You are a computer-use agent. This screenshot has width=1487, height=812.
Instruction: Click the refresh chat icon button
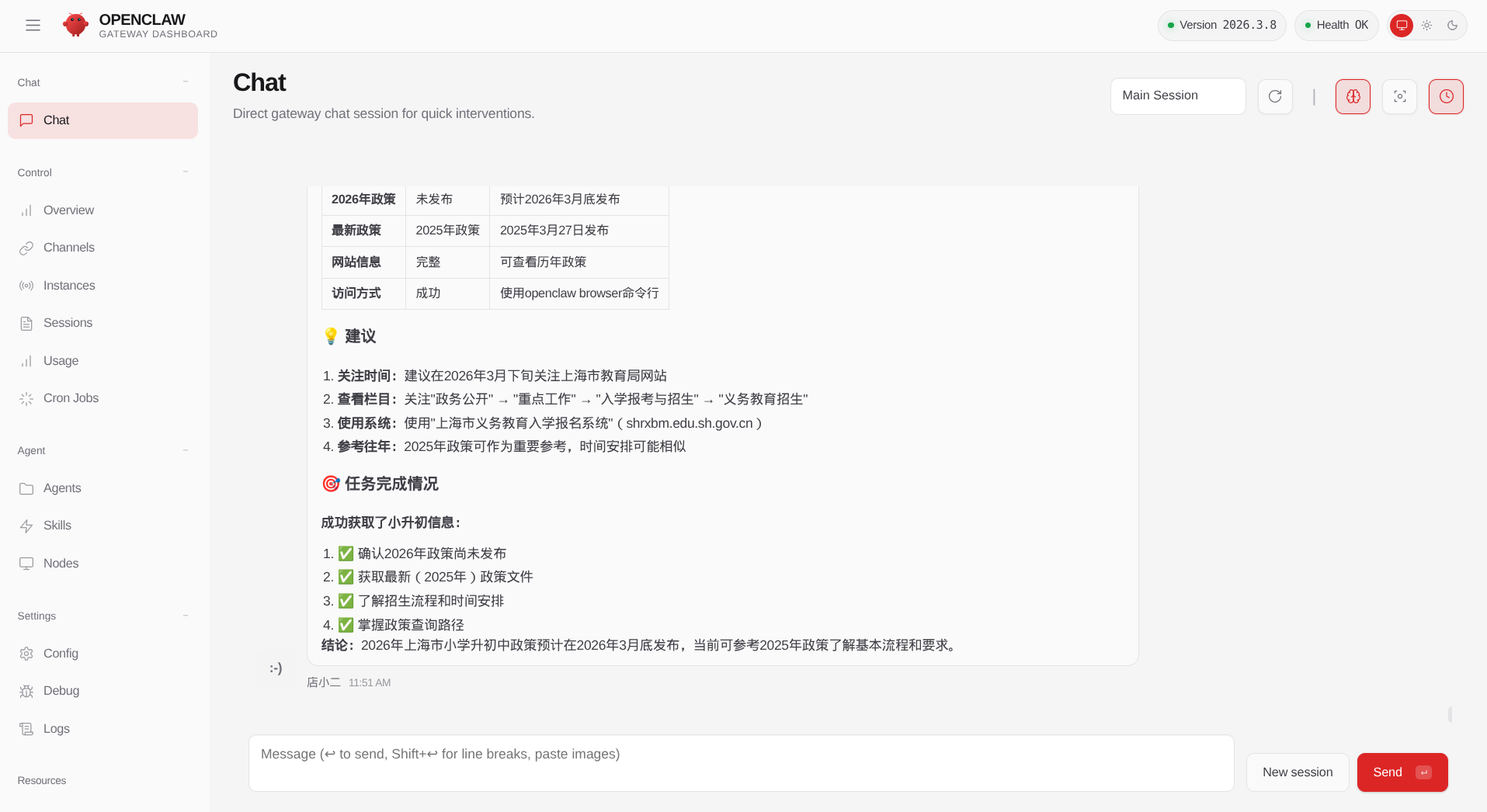pyautogui.click(x=1275, y=96)
